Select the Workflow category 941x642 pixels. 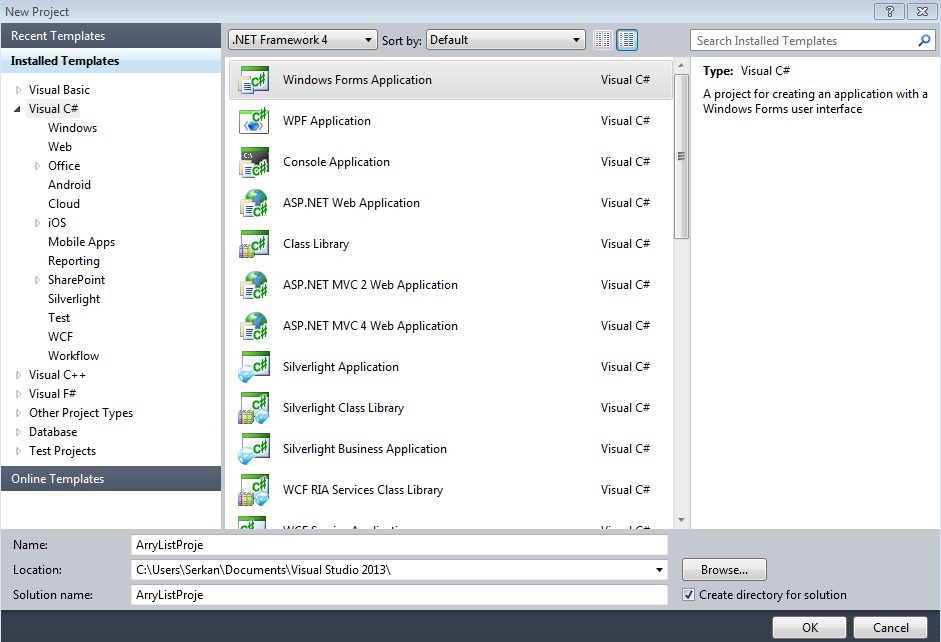tap(74, 356)
